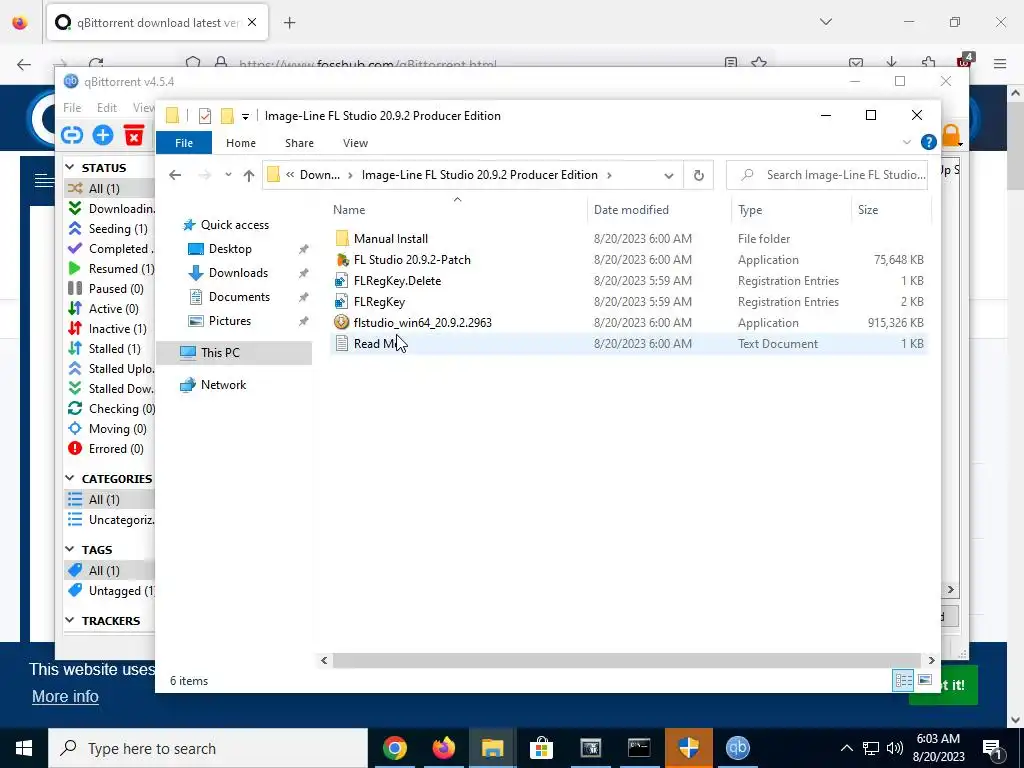Open the Command Prompt taskbar icon
This screenshot has height=768, width=1024.
pos(639,748)
